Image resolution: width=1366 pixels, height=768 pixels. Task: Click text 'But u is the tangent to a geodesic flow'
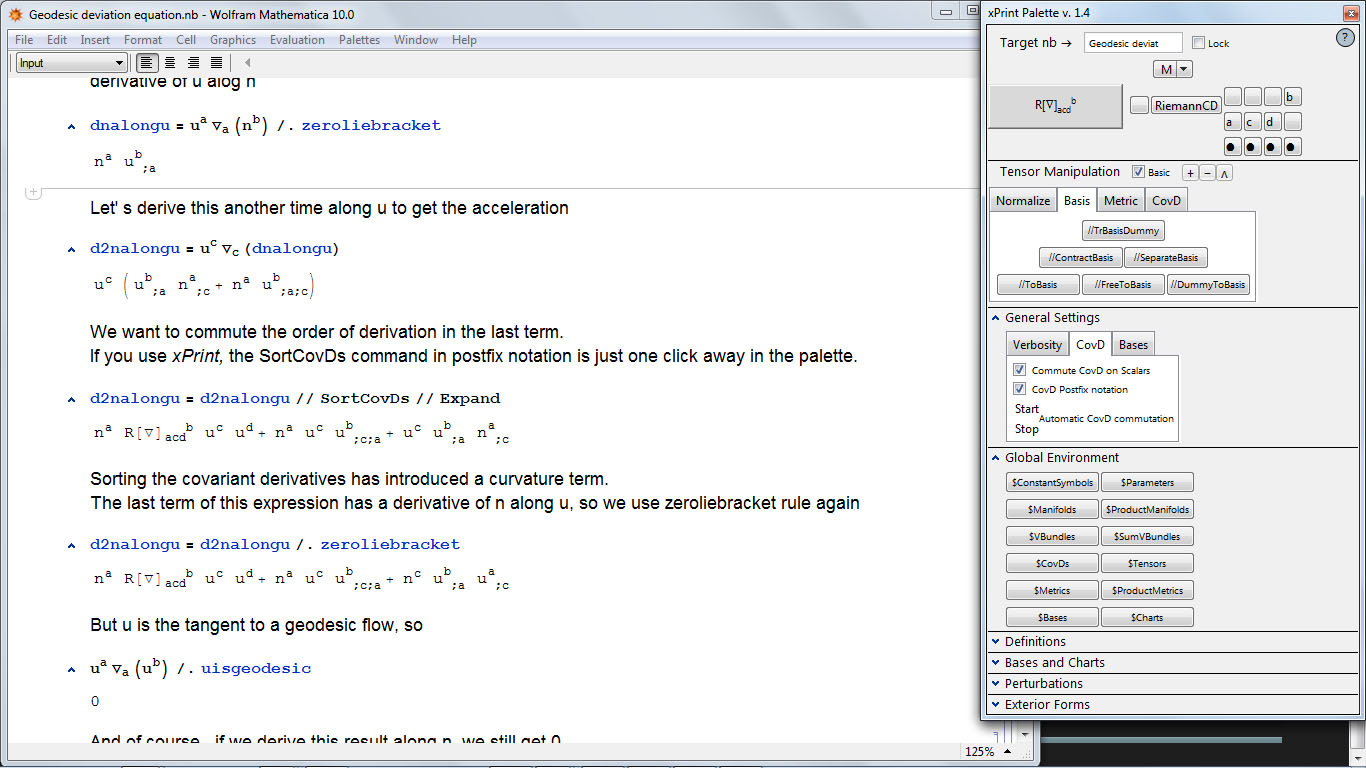tap(244, 626)
